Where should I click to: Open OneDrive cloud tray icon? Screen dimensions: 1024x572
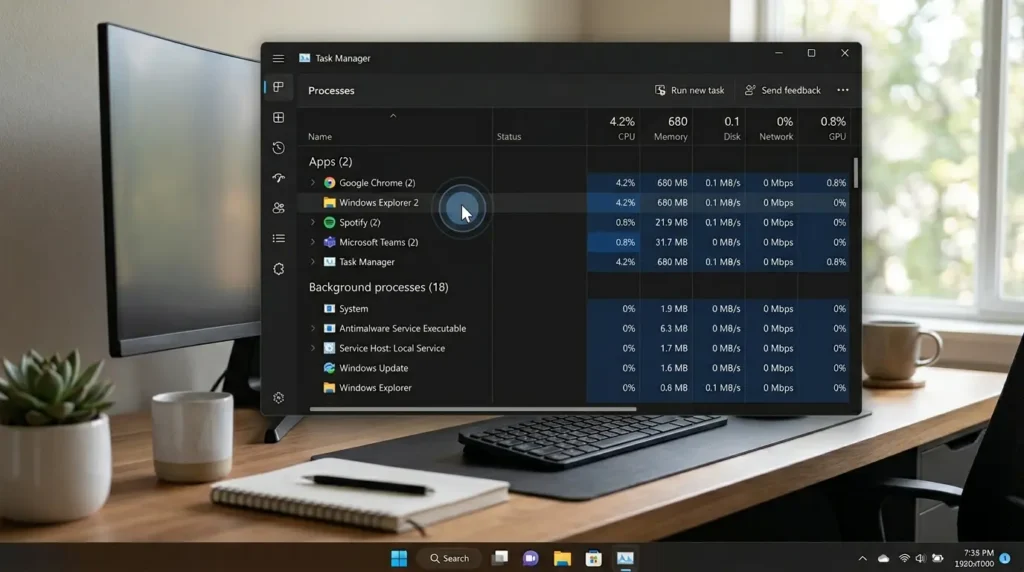pyautogui.click(x=884, y=558)
